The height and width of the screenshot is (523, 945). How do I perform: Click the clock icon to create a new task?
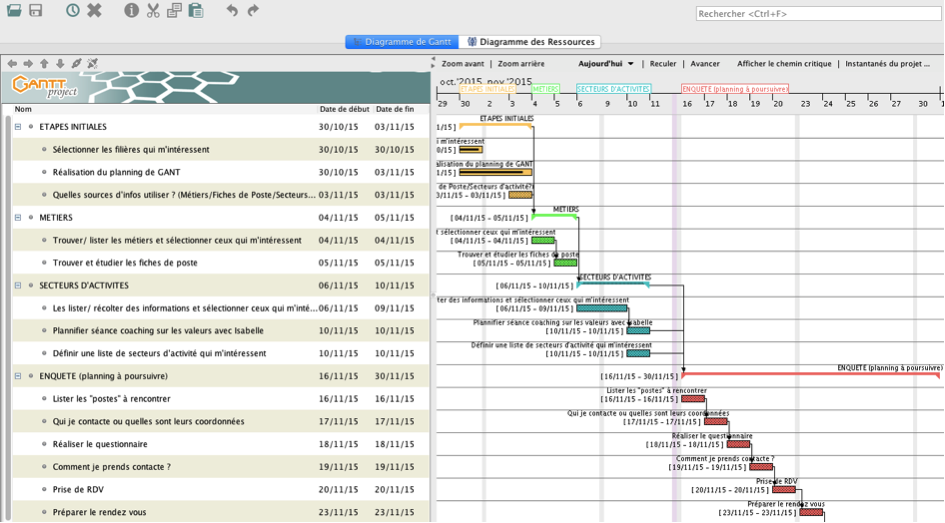click(x=73, y=10)
